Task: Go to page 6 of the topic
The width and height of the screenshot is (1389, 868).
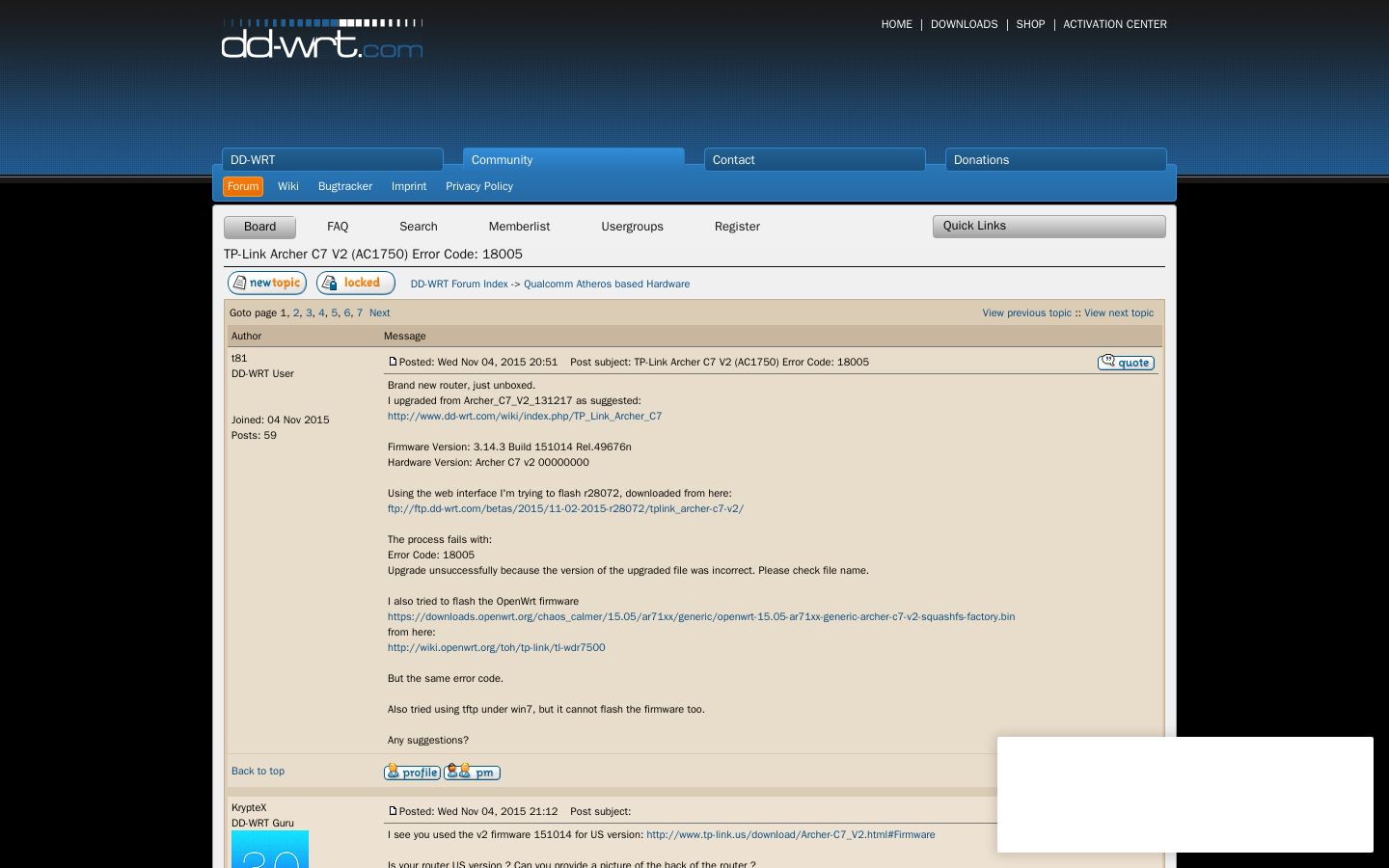Action: tap(346, 312)
